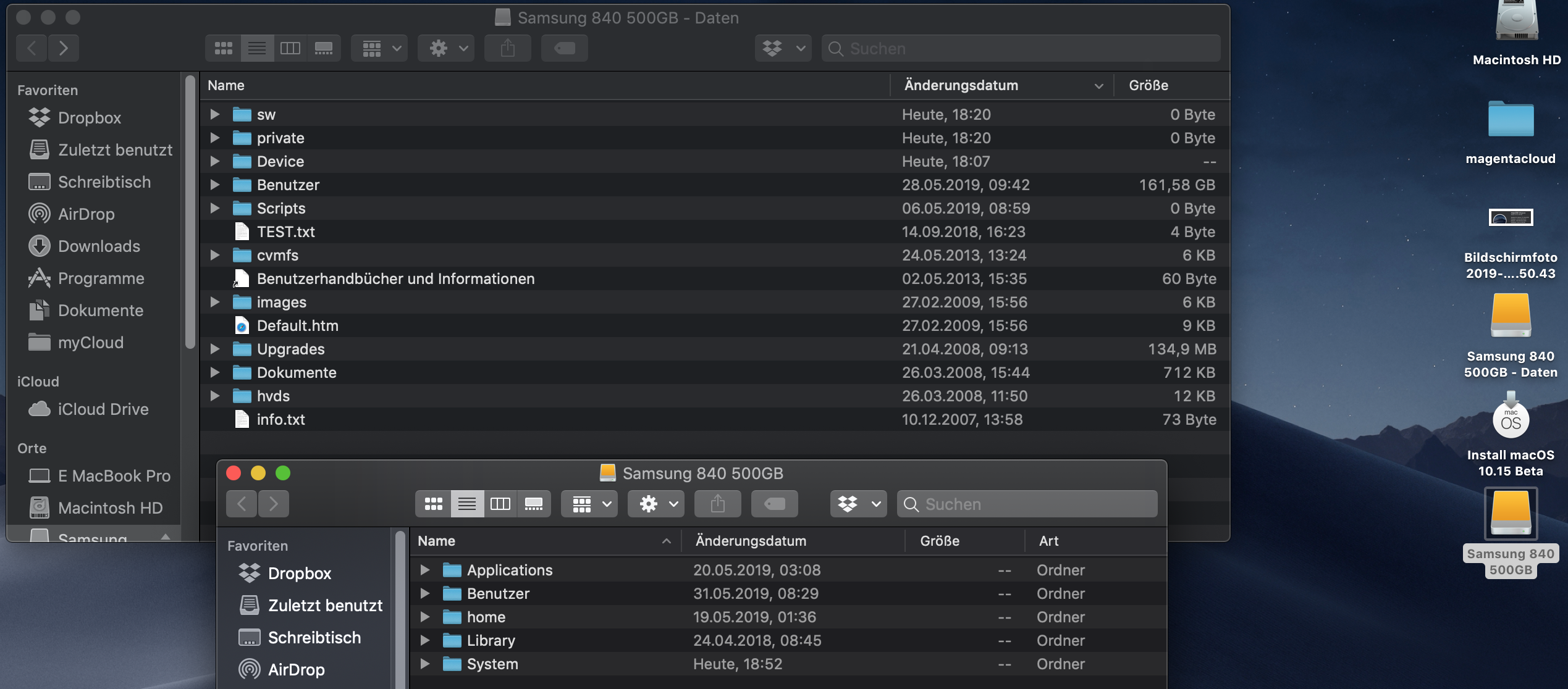Click back arrow in Samsung 840 500GB window

point(242,504)
